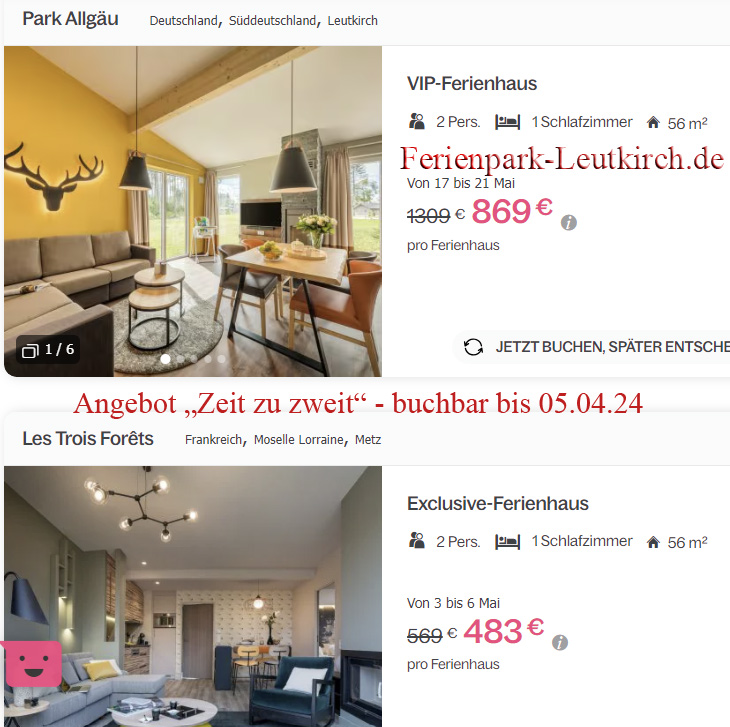Click the persons icon of VIP-Ferienhaus
Viewport: 730px width, 727px height.
[417, 121]
